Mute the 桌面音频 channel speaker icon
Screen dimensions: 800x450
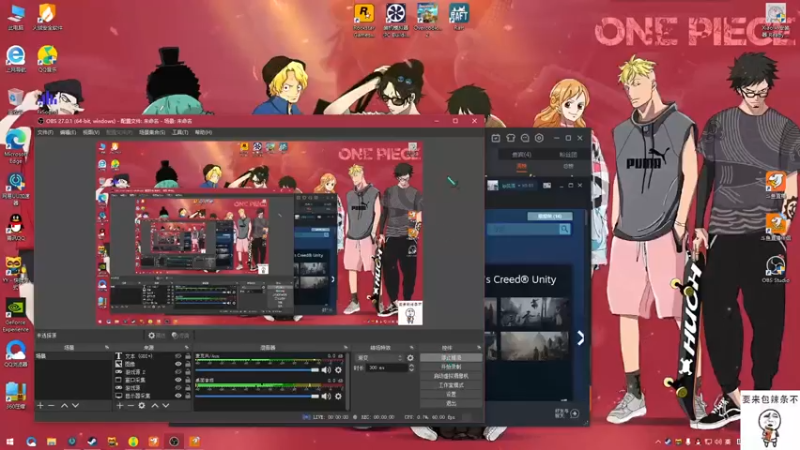(326, 396)
